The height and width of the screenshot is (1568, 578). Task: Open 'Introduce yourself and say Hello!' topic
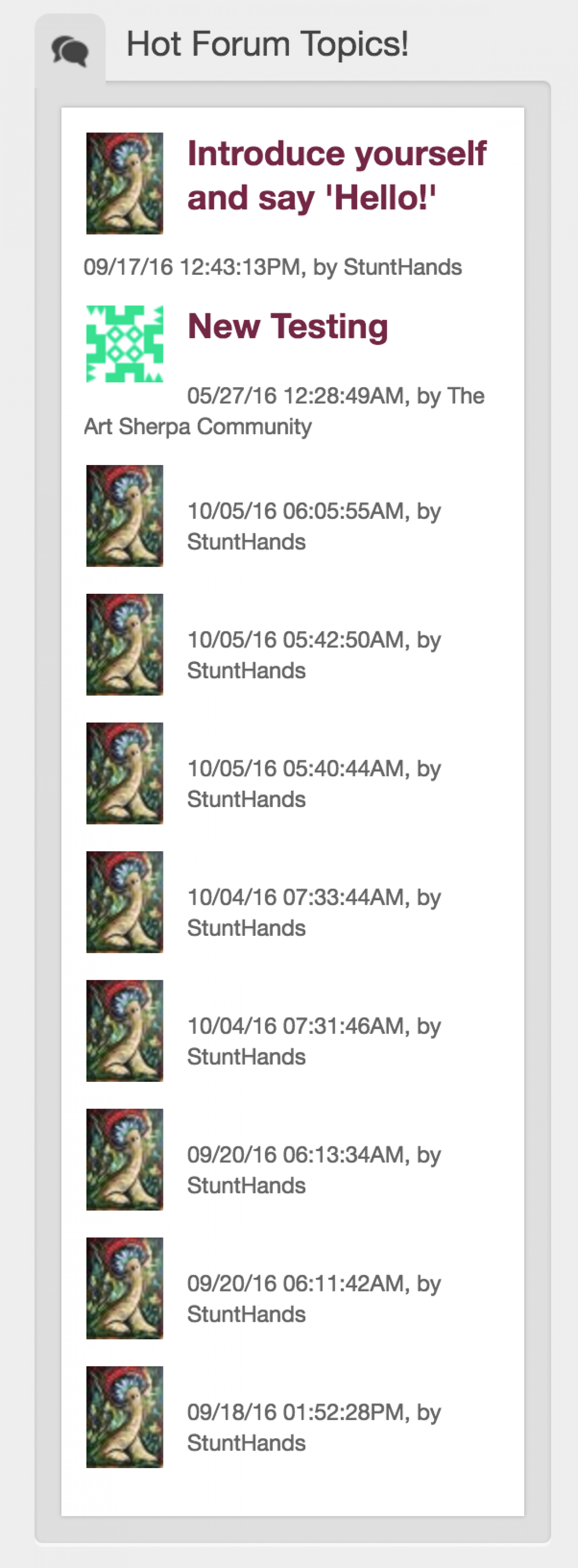336,175
